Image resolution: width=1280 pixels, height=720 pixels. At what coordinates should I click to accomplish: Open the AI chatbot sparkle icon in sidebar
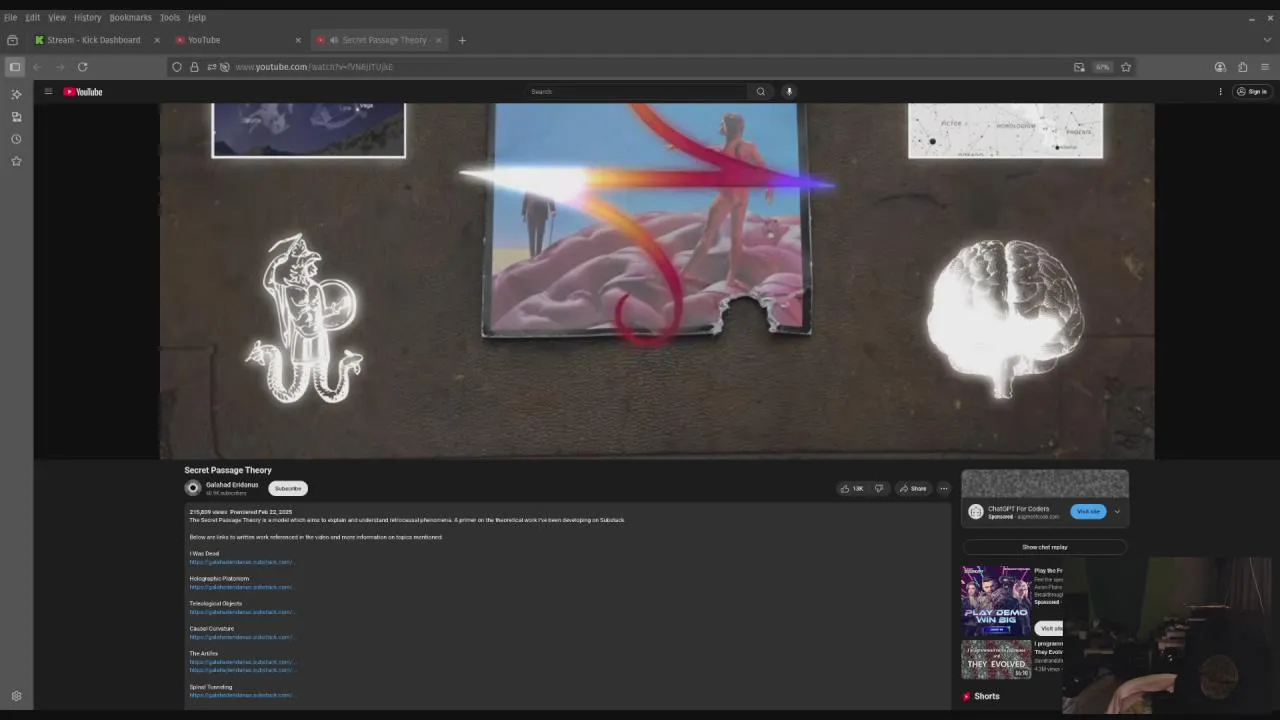[16, 94]
